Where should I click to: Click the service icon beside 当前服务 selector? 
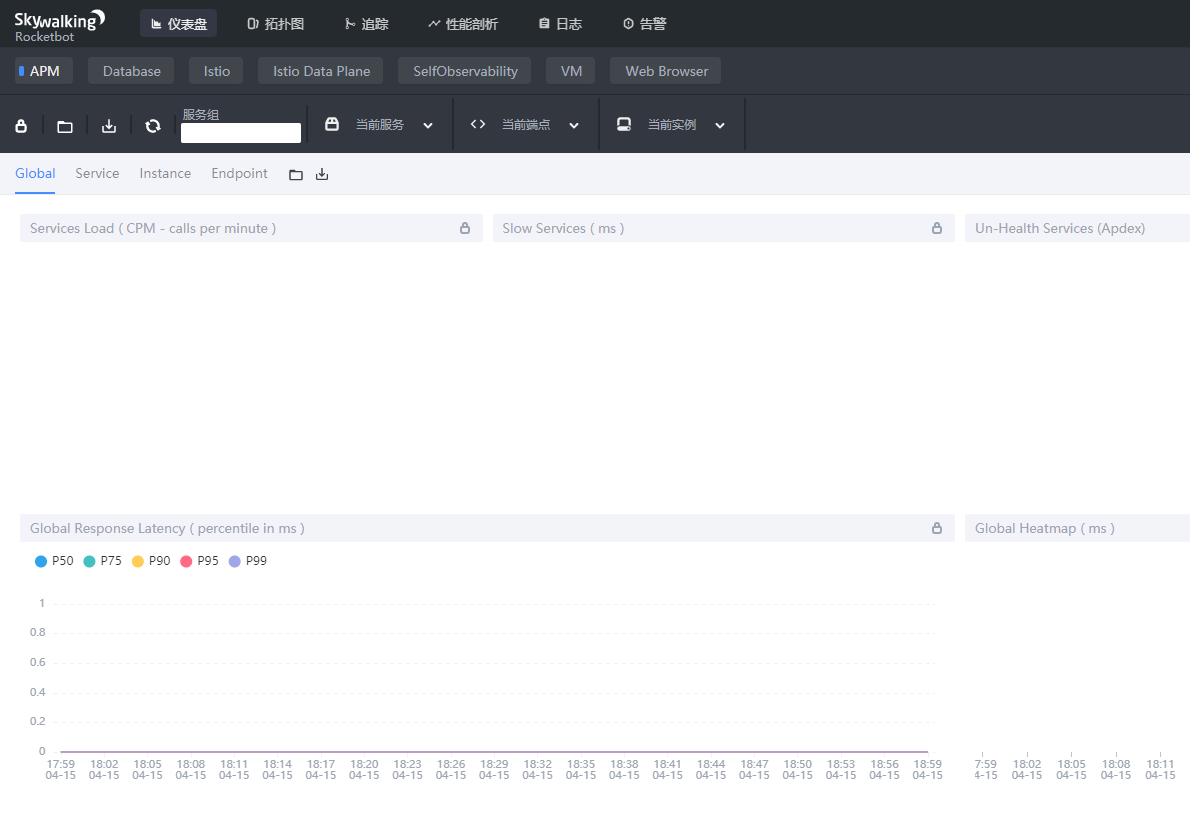pyautogui.click(x=331, y=124)
